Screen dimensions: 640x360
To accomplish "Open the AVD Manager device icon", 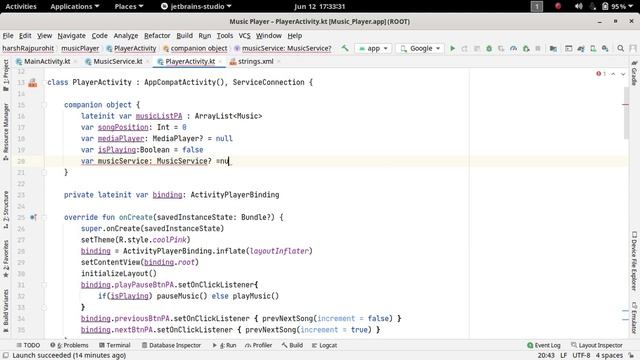I will tap(593, 48).
